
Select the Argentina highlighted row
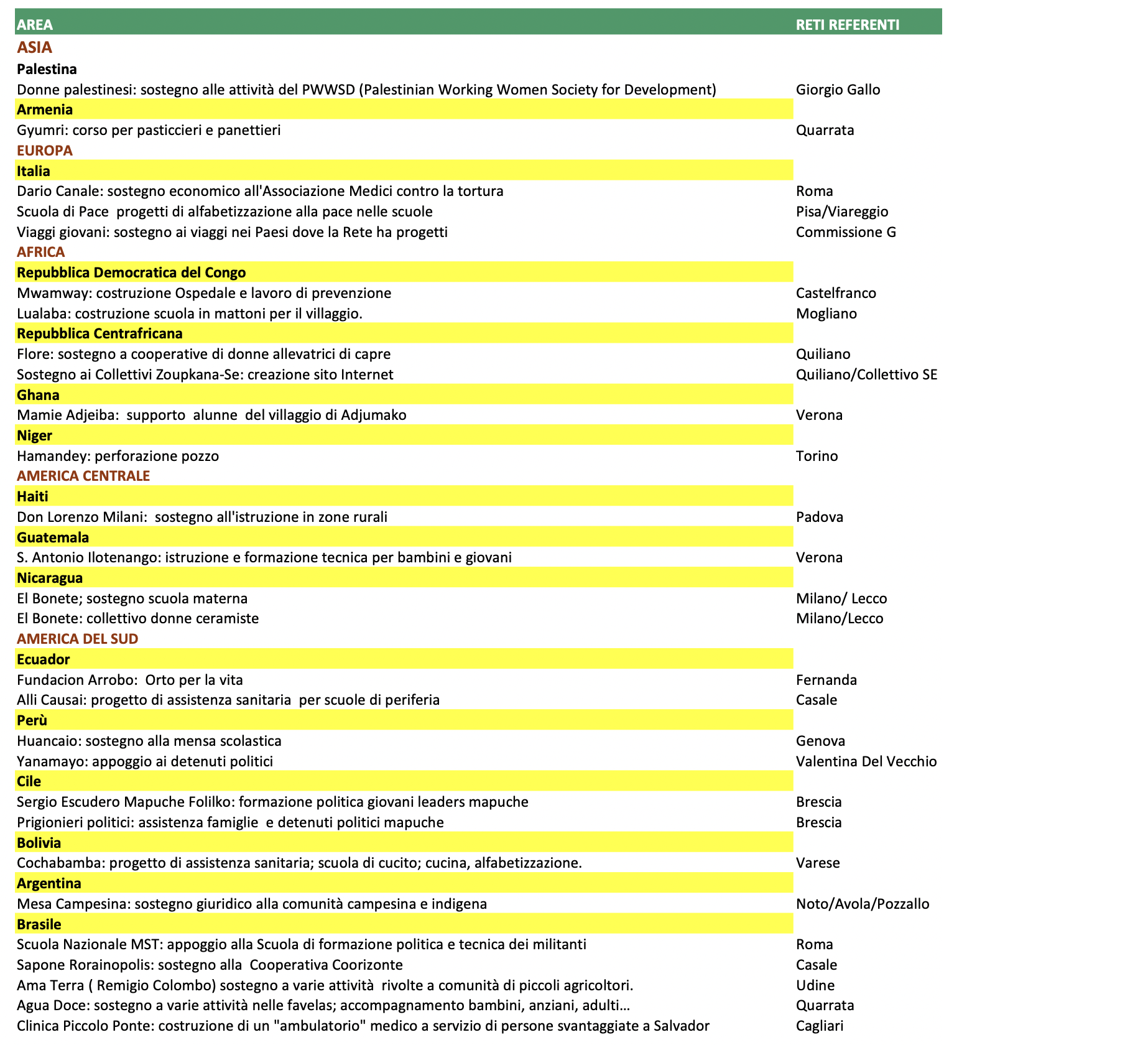point(404,883)
